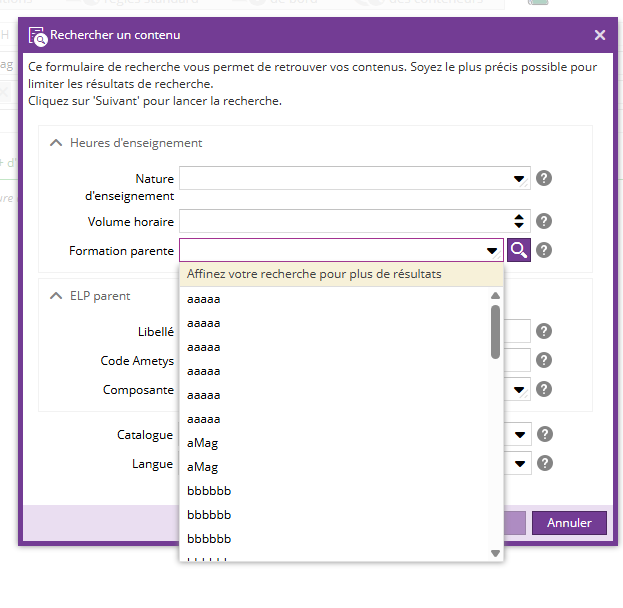Click the magnifier search button for Formation parente

[x=519, y=251]
